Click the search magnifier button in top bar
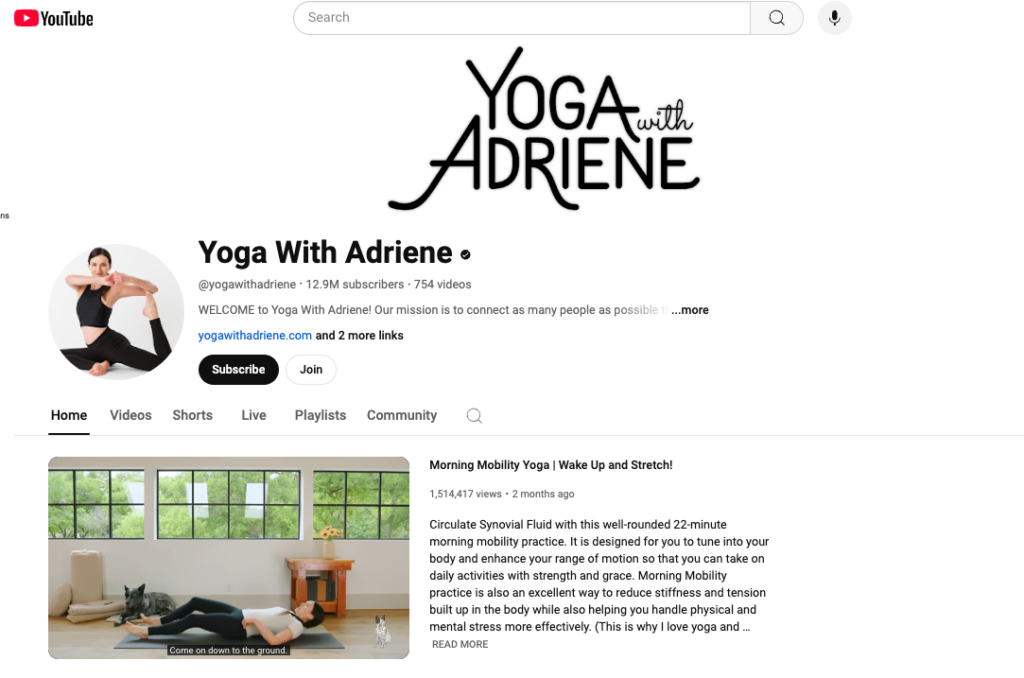Screen dimensions: 1024x678 776,18
